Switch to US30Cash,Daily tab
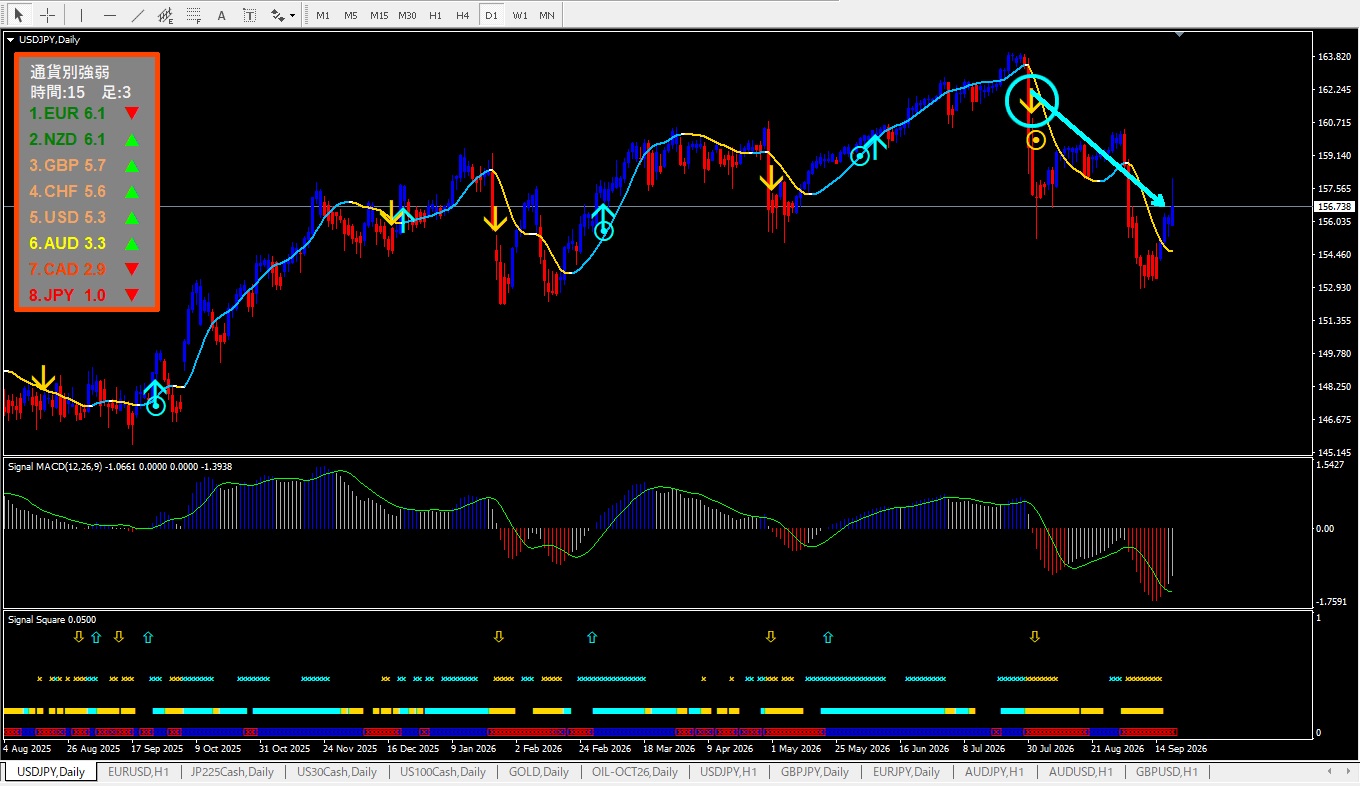This screenshot has height=786, width=1360. 336,772
